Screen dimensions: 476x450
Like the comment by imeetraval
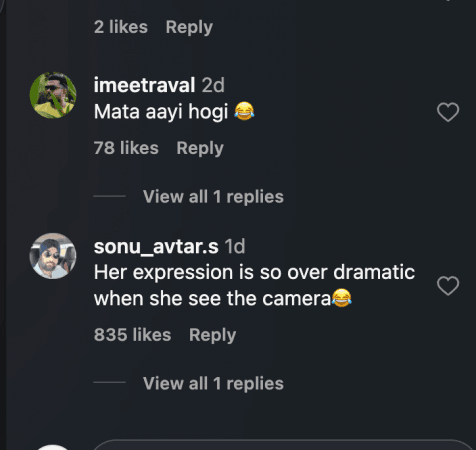point(448,112)
